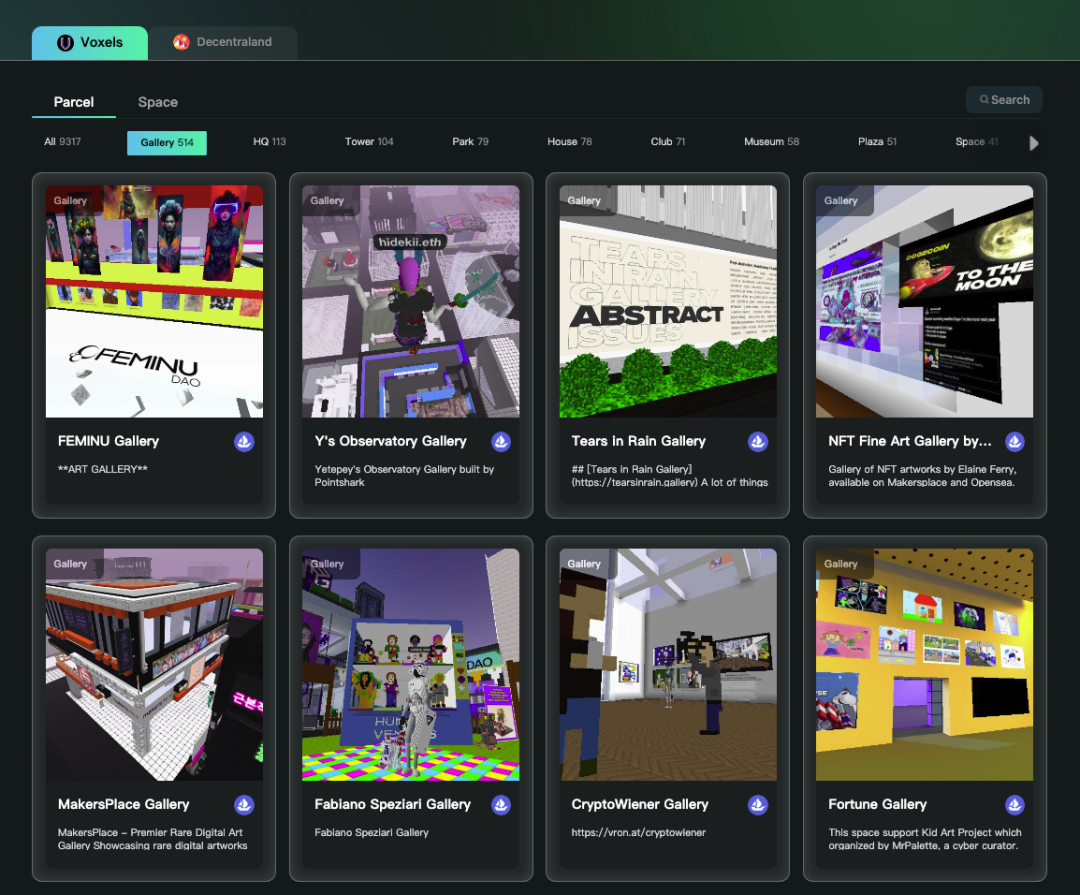Select the Space tab
Image resolution: width=1080 pixels, height=895 pixels.
(x=158, y=102)
